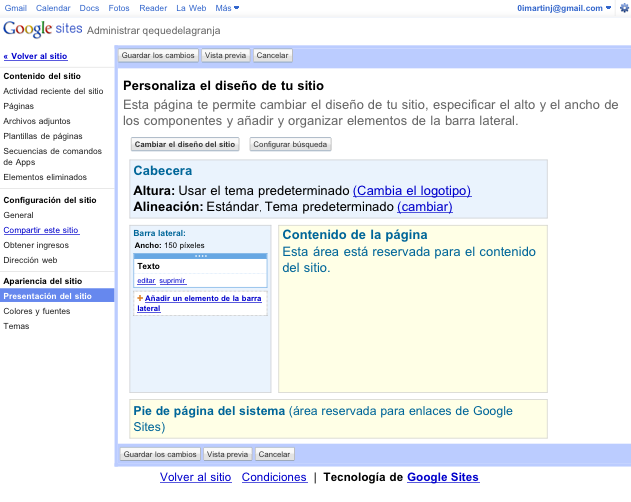The height and width of the screenshot is (502, 631).
Task: Open the Cambia el logotipo link
Action: [x=412, y=190]
